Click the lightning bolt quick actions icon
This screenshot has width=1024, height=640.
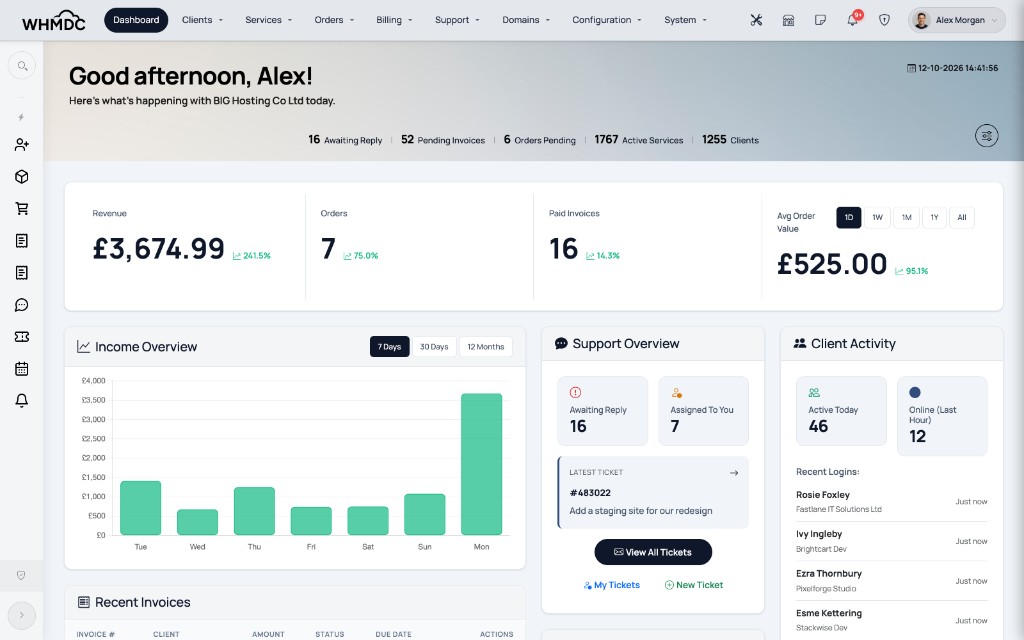[22, 117]
